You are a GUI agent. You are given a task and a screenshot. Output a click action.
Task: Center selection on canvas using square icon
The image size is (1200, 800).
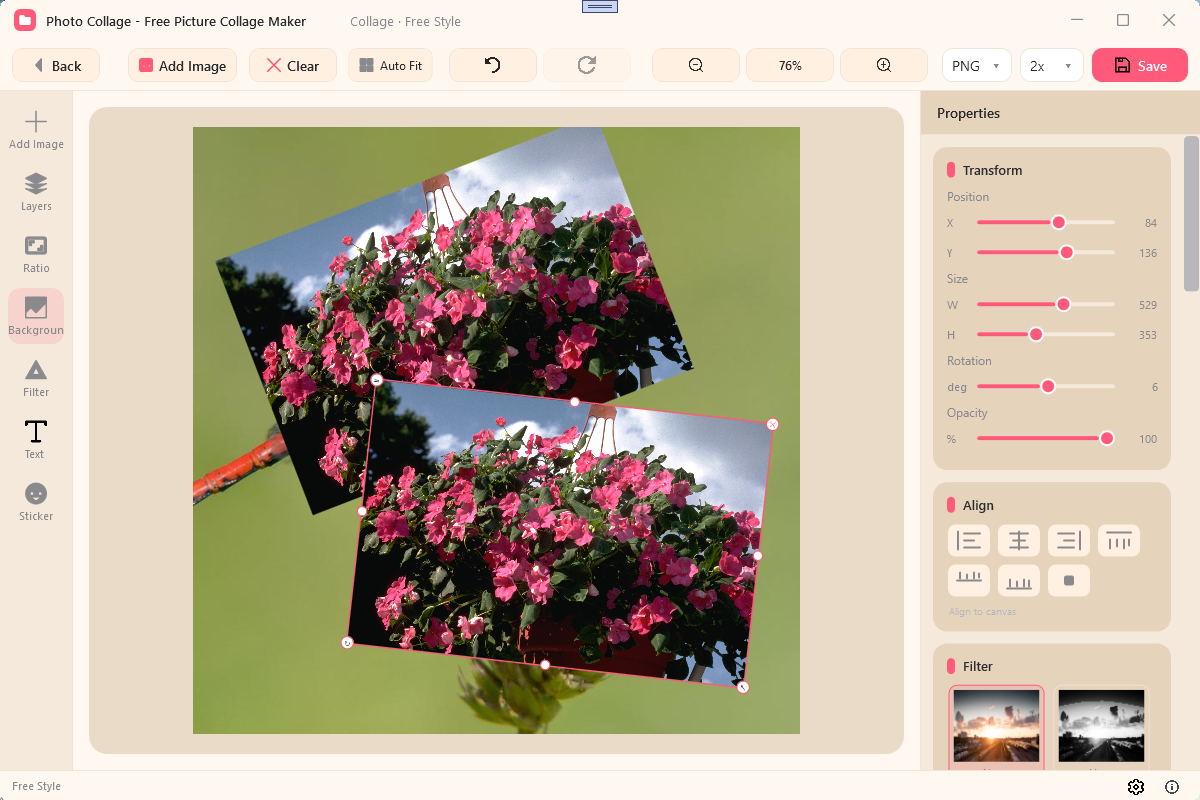(x=1069, y=580)
